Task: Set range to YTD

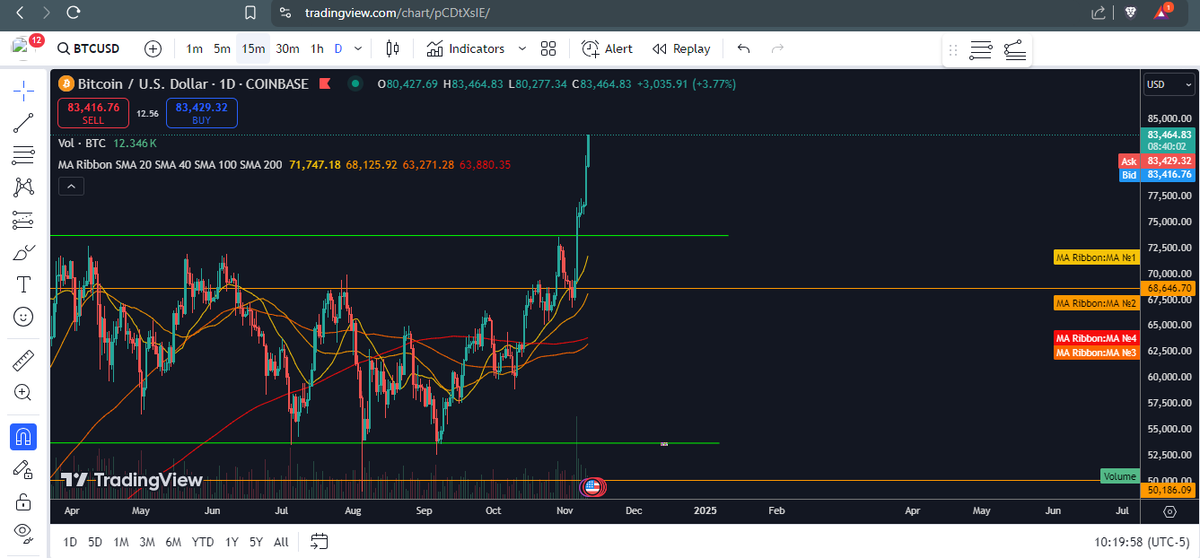Action: (203, 542)
